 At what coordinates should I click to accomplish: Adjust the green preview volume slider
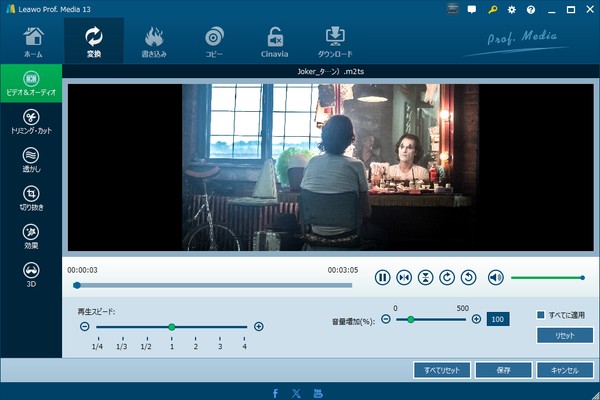[x=548, y=278]
